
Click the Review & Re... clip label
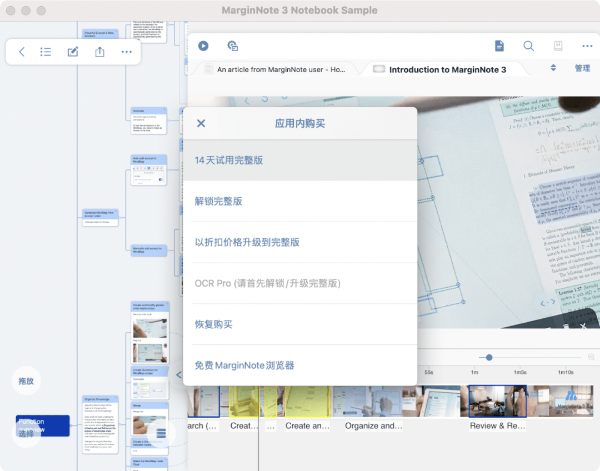497,425
